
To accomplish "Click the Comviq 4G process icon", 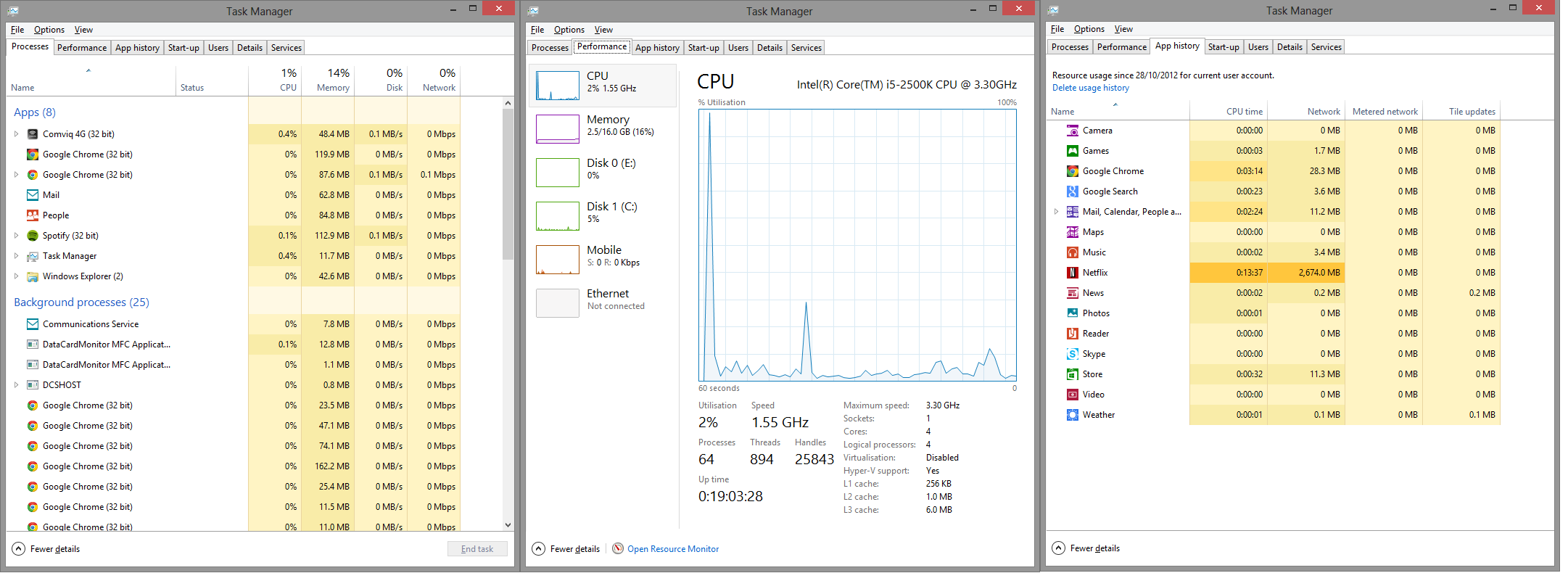I will (x=33, y=134).
